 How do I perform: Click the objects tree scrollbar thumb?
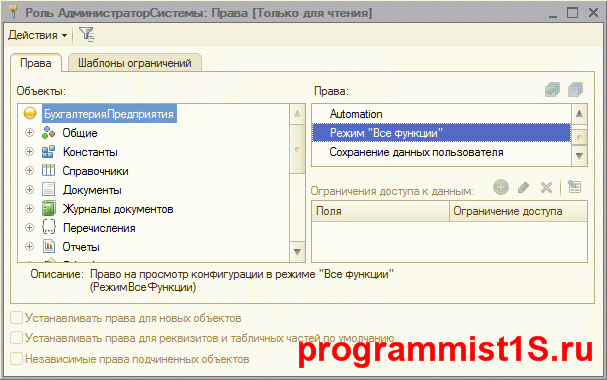tap(297, 149)
